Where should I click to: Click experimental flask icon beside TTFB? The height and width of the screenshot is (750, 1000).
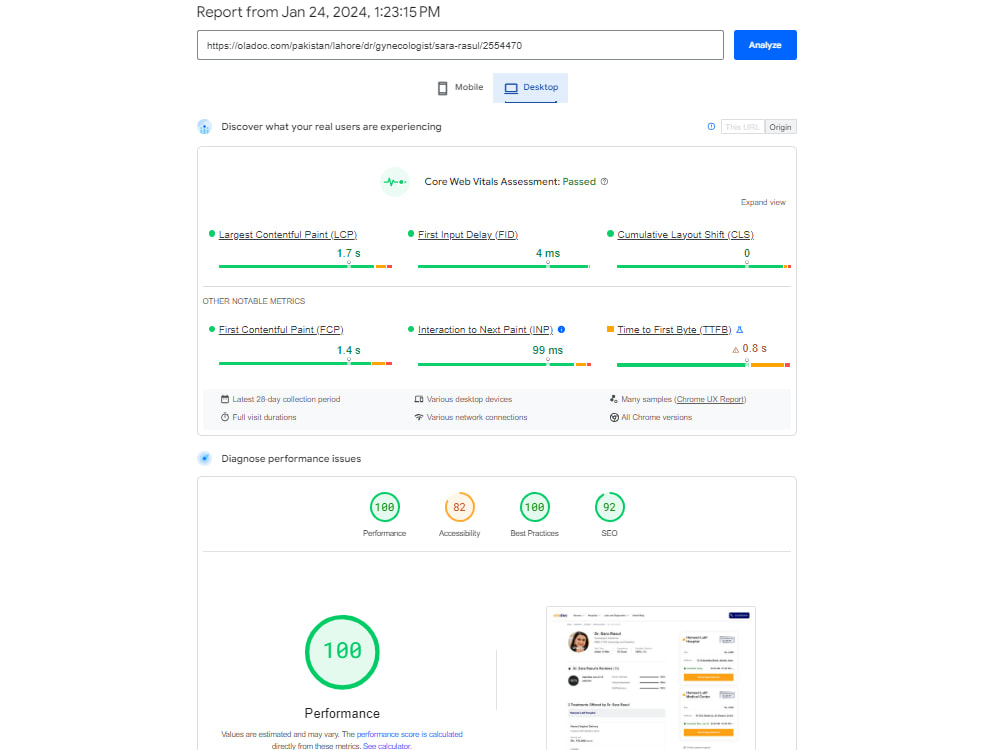[740, 330]
